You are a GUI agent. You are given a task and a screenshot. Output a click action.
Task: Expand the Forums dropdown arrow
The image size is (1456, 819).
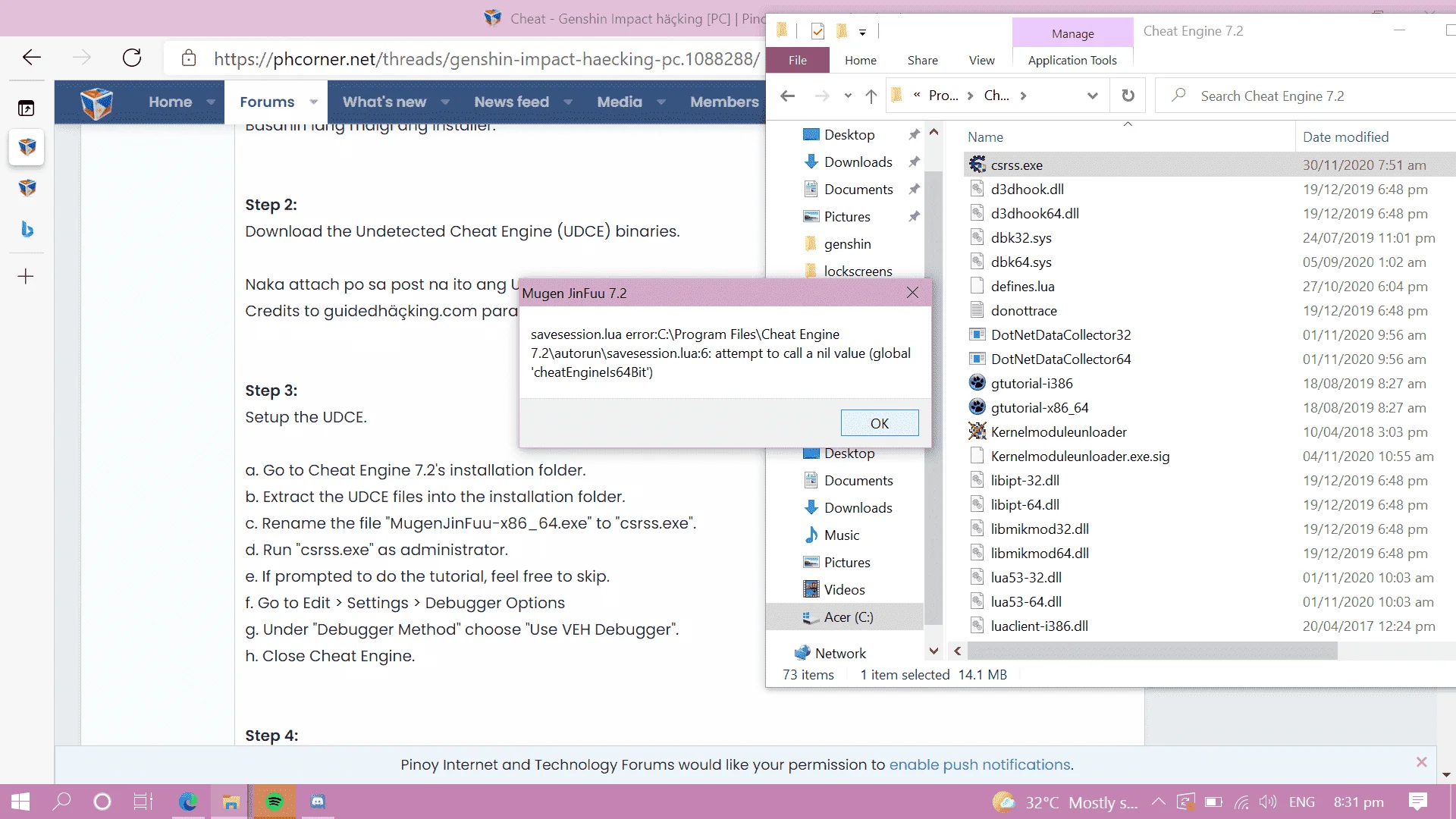pos(313,102)
